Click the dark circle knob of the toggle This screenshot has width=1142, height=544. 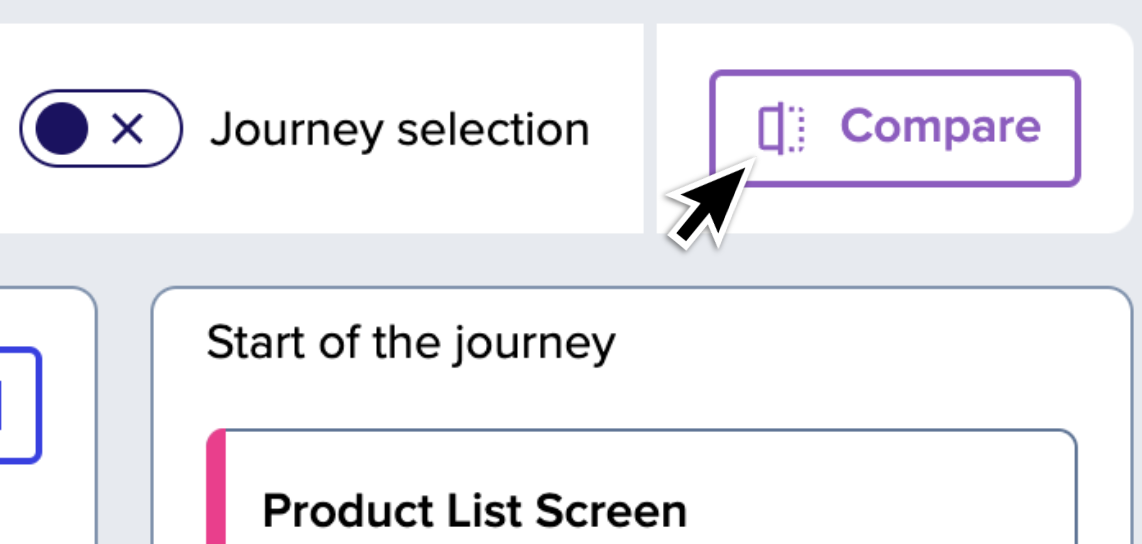coord(62,129)
